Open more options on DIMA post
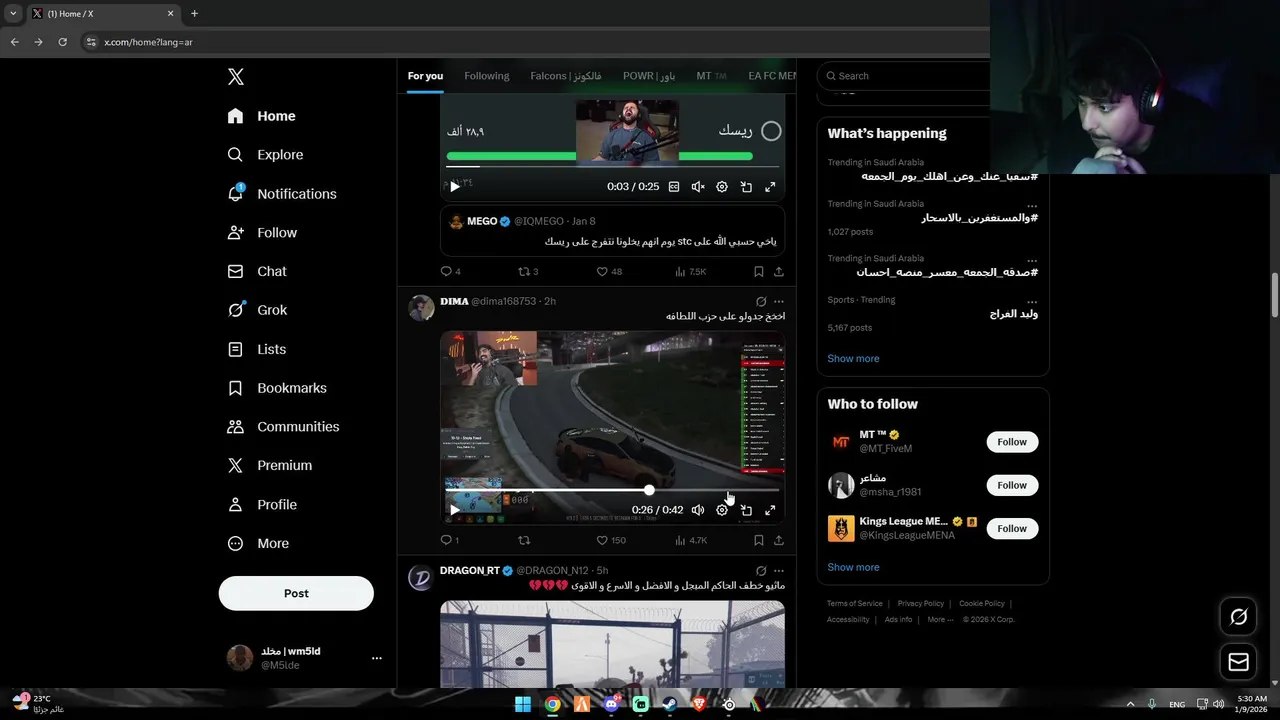Image resolution: width=1280 pixels, height=720 pixels. click(x=779, y=301)
